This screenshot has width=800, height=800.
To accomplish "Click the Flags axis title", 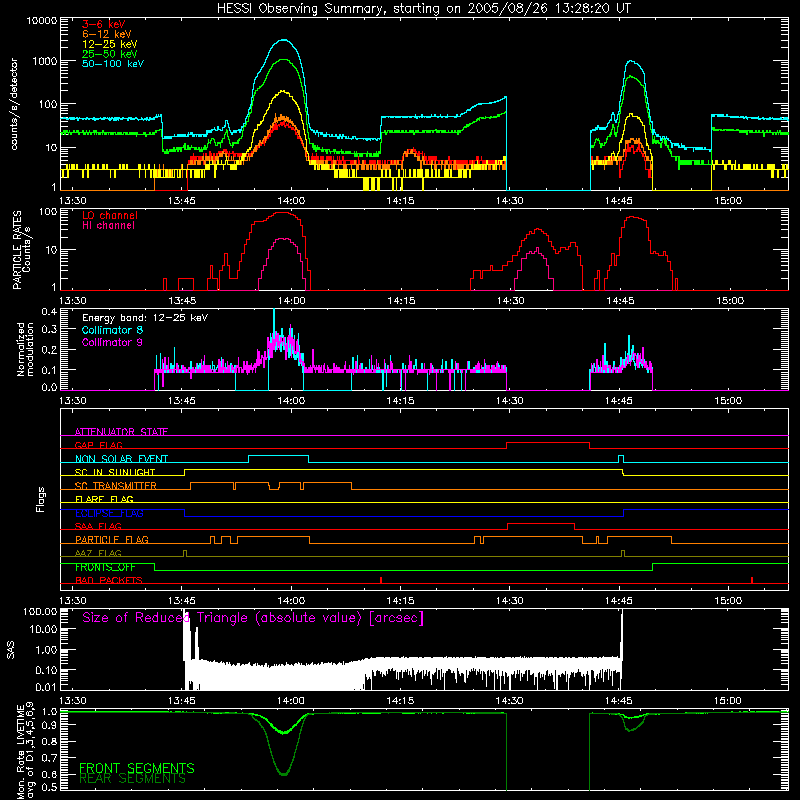I will coord(41,499).
